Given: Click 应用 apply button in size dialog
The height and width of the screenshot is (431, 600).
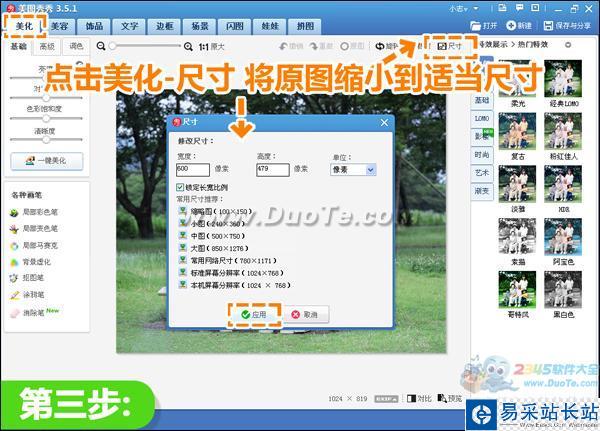Looking at the screenshot, I should pyautogui.click(x=254, y=315).
